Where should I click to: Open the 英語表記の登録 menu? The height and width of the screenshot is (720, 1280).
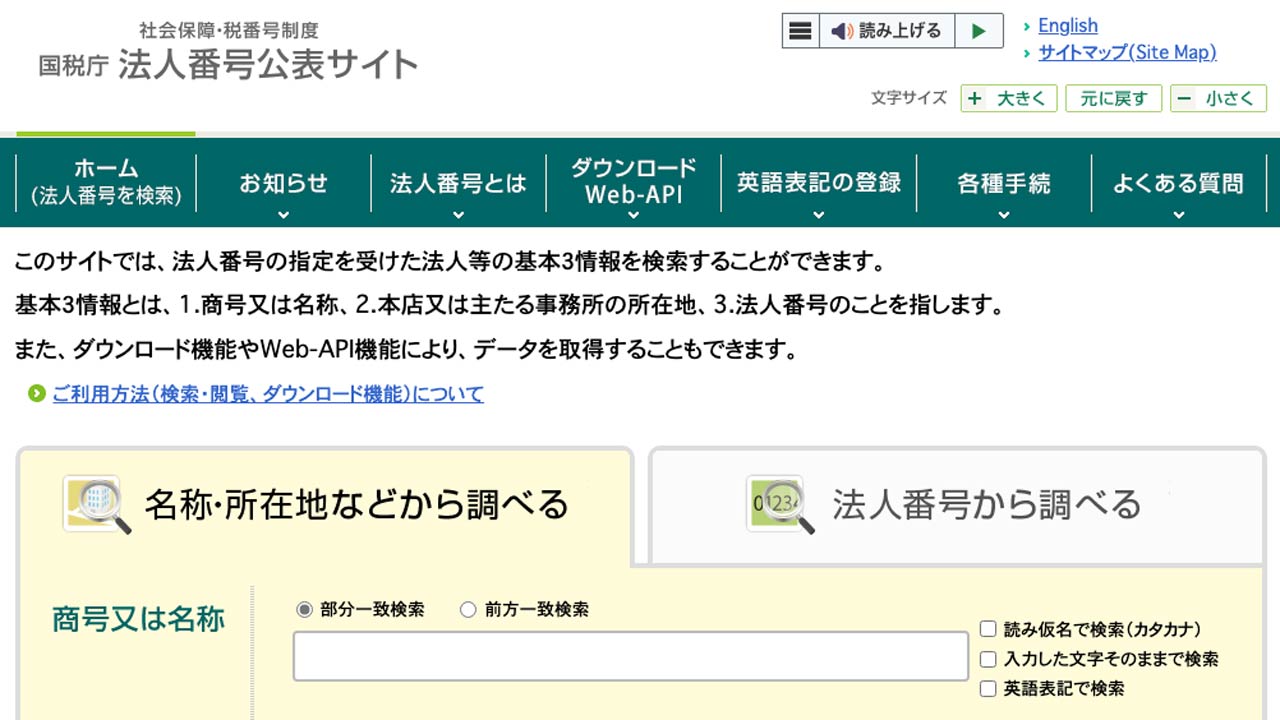pyautogui.click(x=819, y=183)
